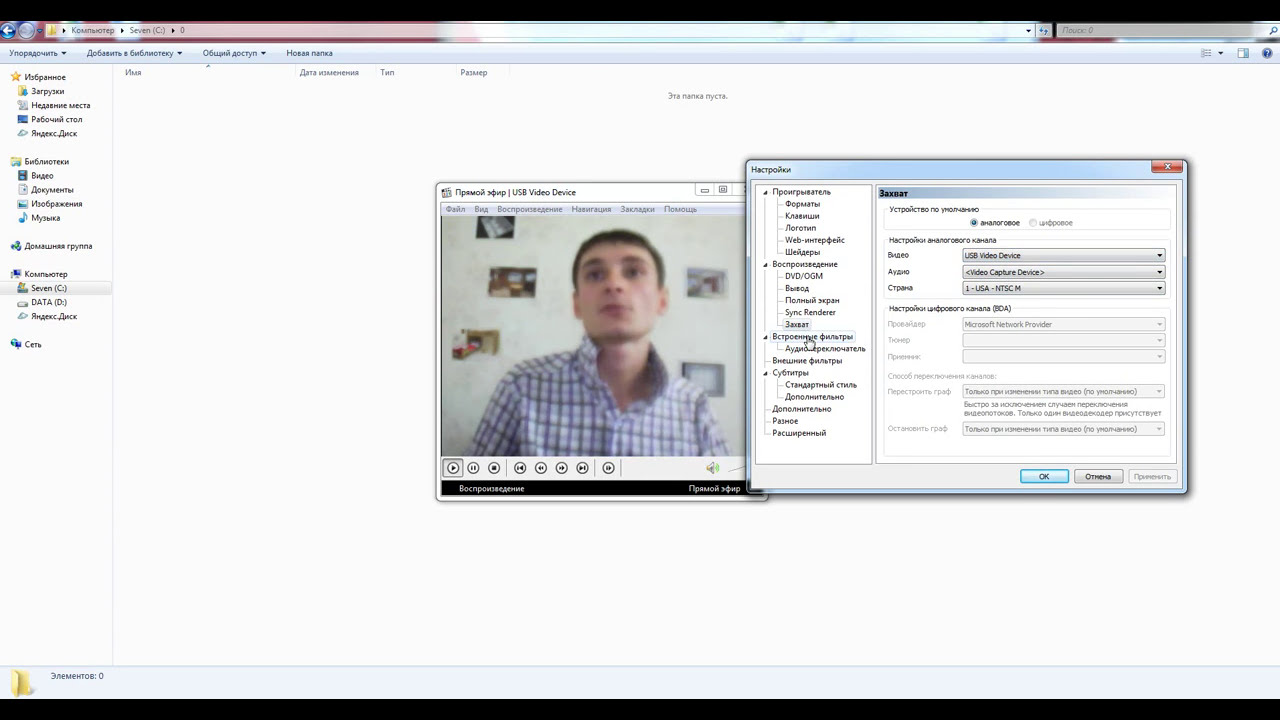This screenshot has width=1280, height=720.
Task: Select Разное in settings tree
Action: coord(785,421)
